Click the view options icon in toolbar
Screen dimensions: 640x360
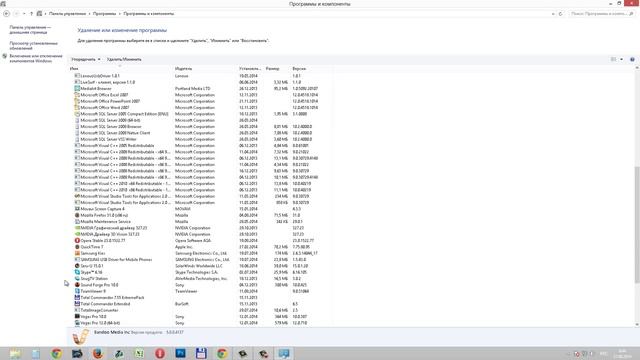(613, 60)
